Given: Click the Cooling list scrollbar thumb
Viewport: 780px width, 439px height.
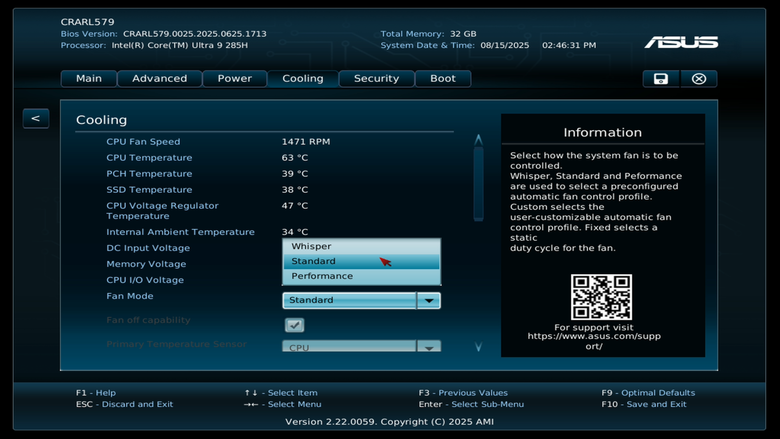Looking at the screenshot, I should tap(479, 184).
